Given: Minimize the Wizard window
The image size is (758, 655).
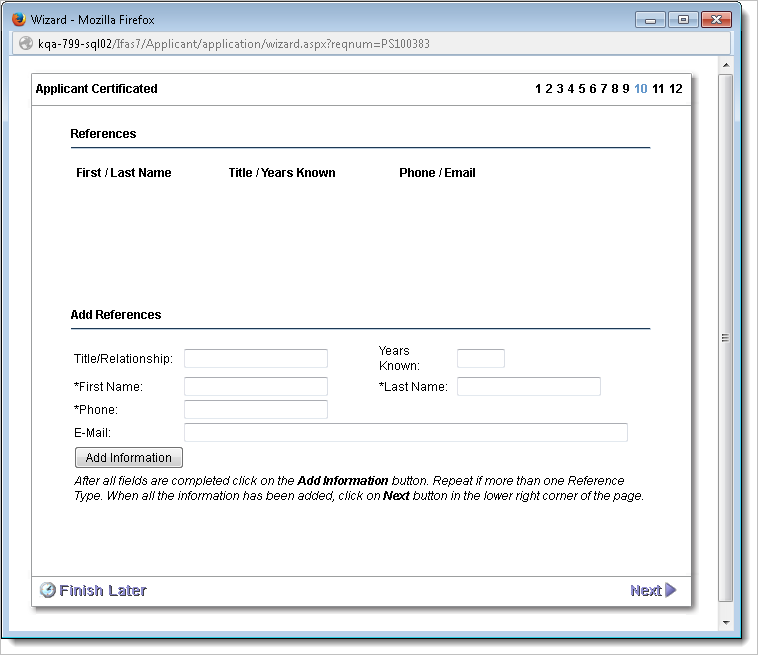Looking at the screenshot, I should pyautogui.click(x=652, y=19).
